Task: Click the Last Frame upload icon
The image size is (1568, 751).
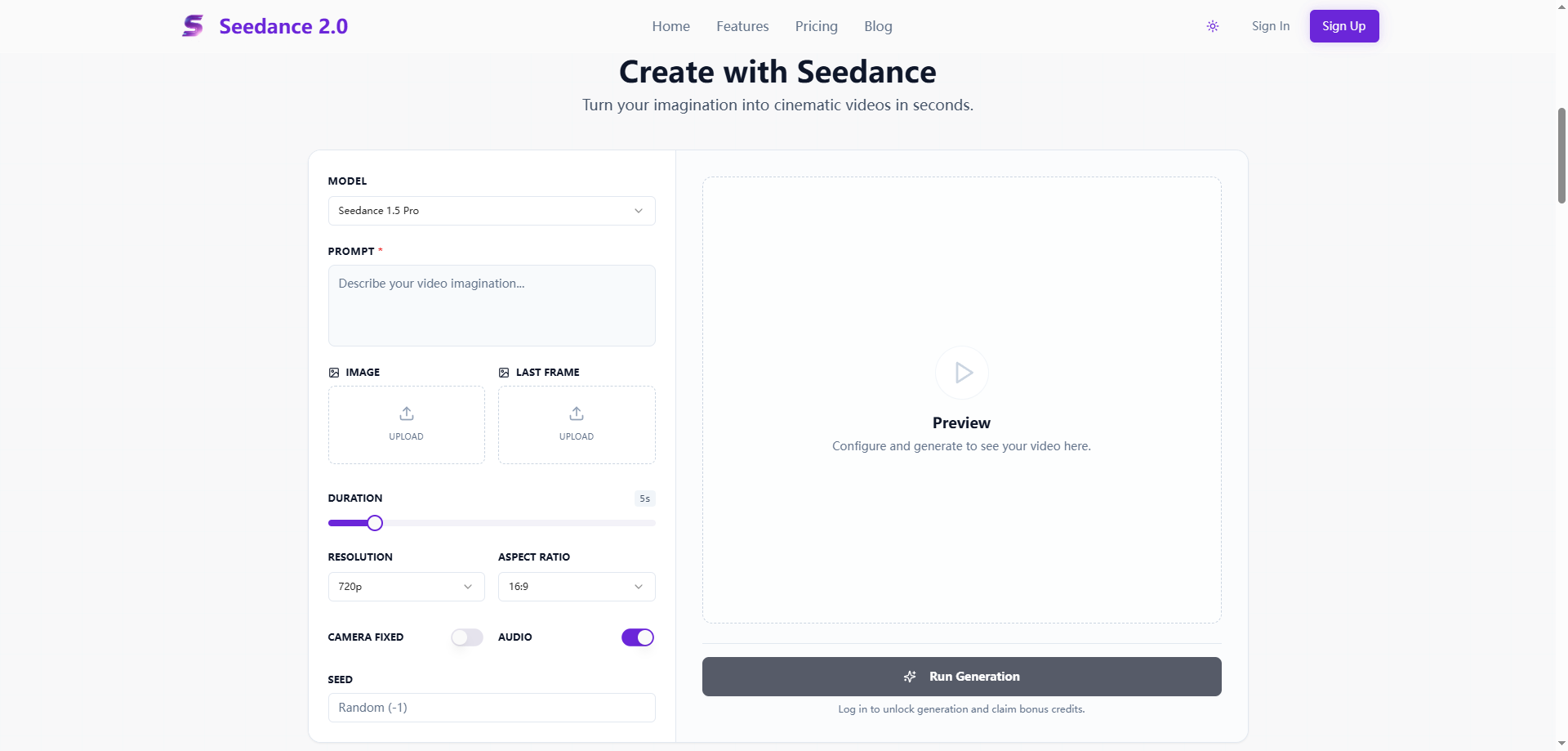Action: [x=577, y=413]
